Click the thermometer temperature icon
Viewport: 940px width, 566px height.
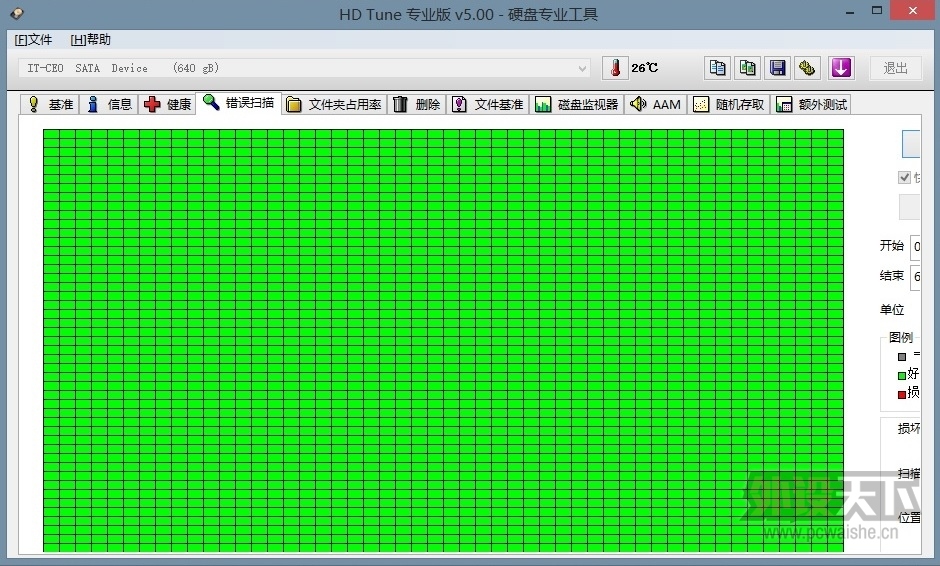615,68
